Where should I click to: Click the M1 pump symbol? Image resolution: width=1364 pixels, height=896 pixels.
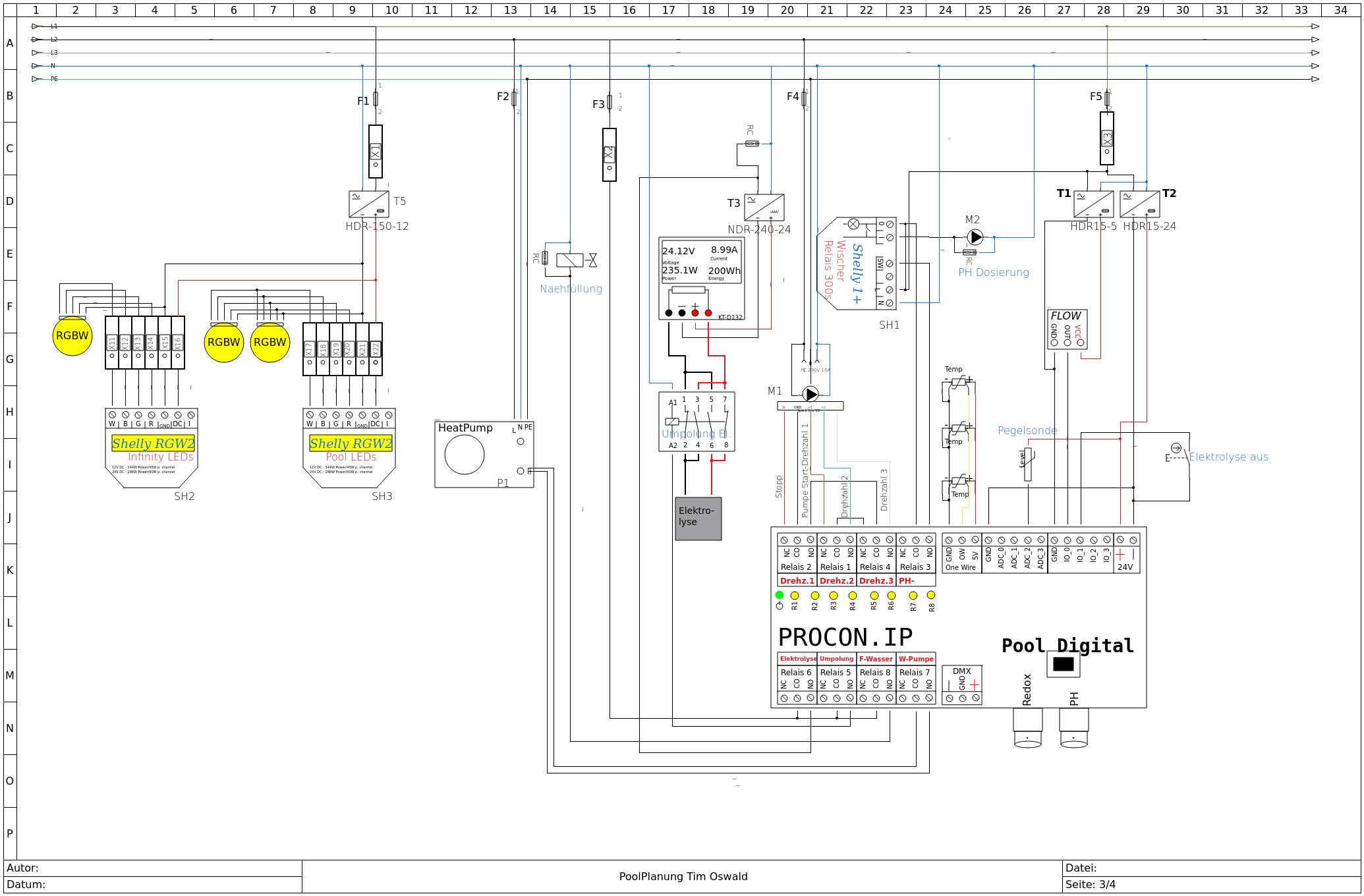click(x=810, y=394)
